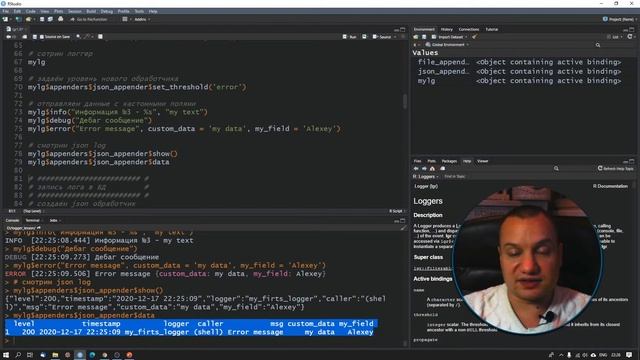The height and width of the screenshot is (360, 640).
Task: Open the Code menu
Action: tap(31, 11)
